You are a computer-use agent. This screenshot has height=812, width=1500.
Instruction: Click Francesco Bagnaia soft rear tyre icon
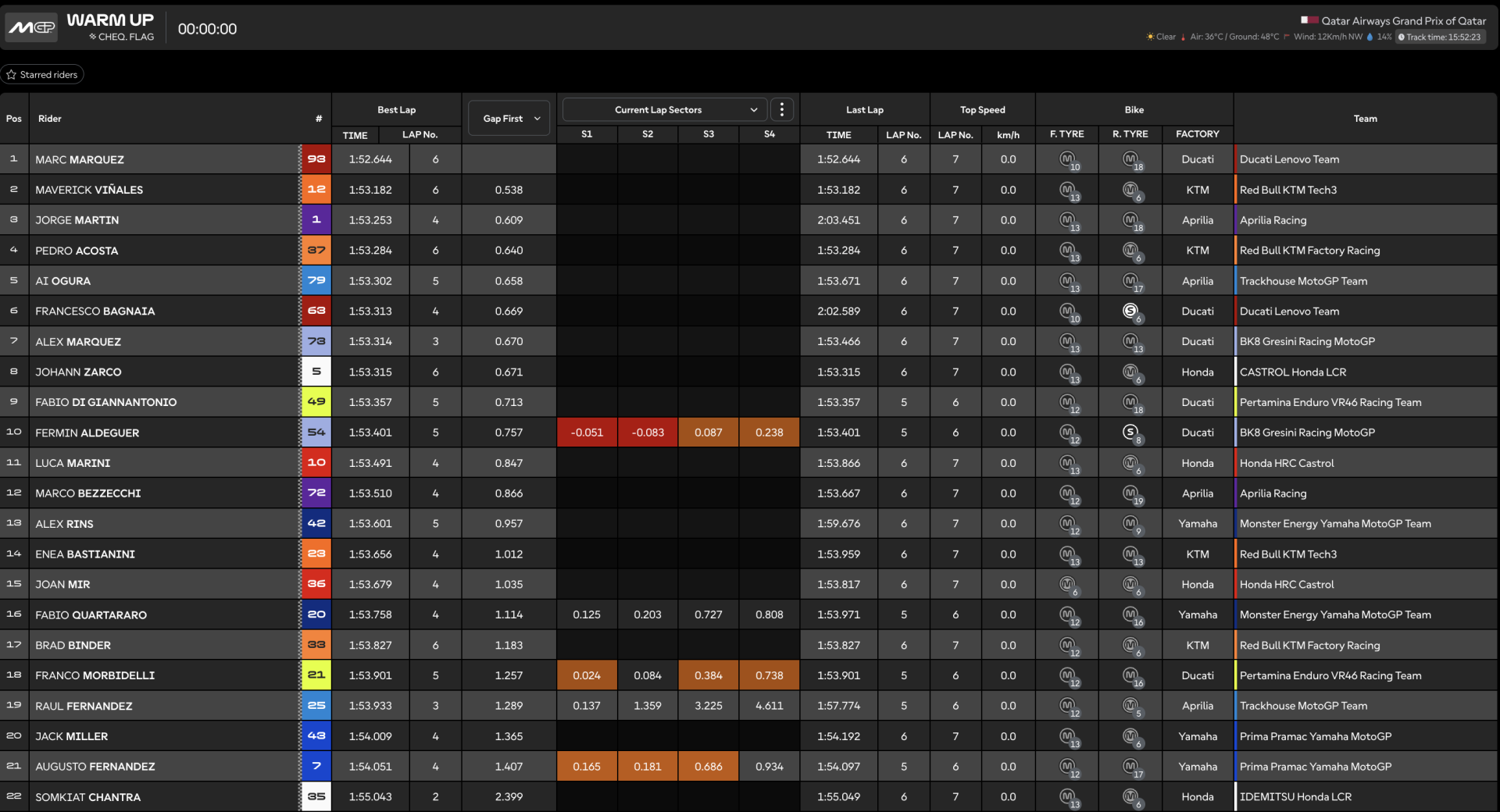click(x=1132, y=312)
